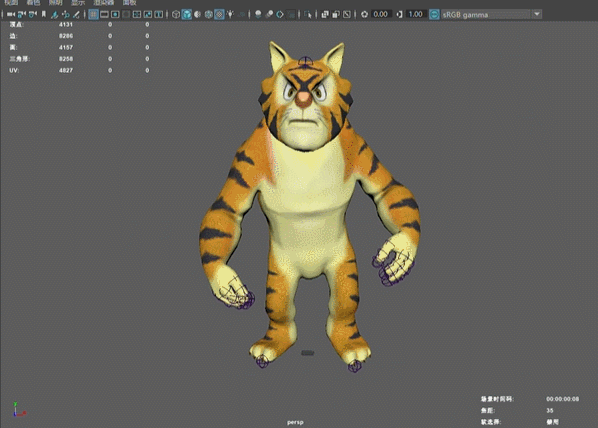Open the 照明 (Lighting) menu
The width and height of the screenshot is (598, 428).
[55, 3]
